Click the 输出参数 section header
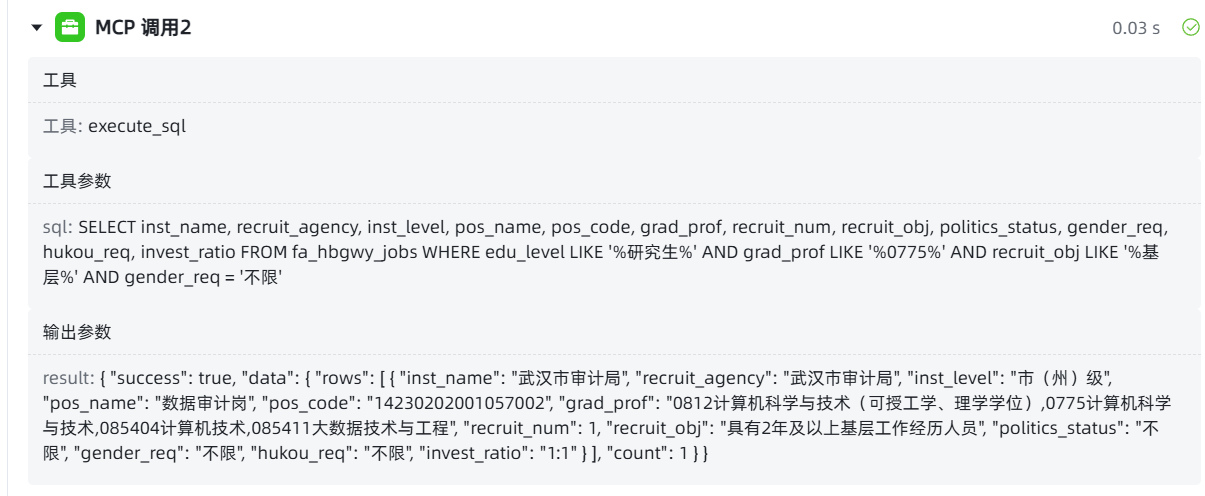The image size is (1205, 496). point(77,333)
